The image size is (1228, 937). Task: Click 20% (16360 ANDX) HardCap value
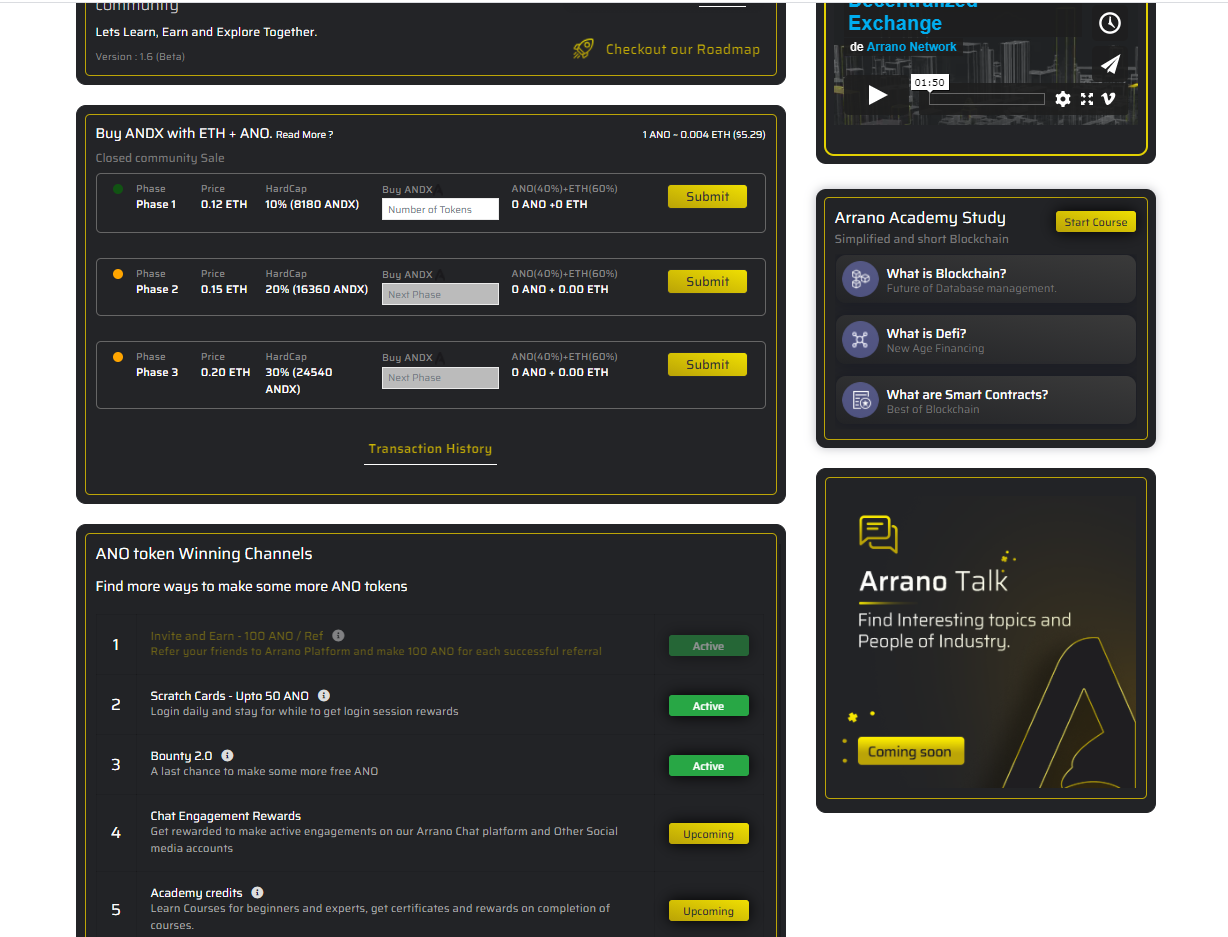(x=316, y=289)
